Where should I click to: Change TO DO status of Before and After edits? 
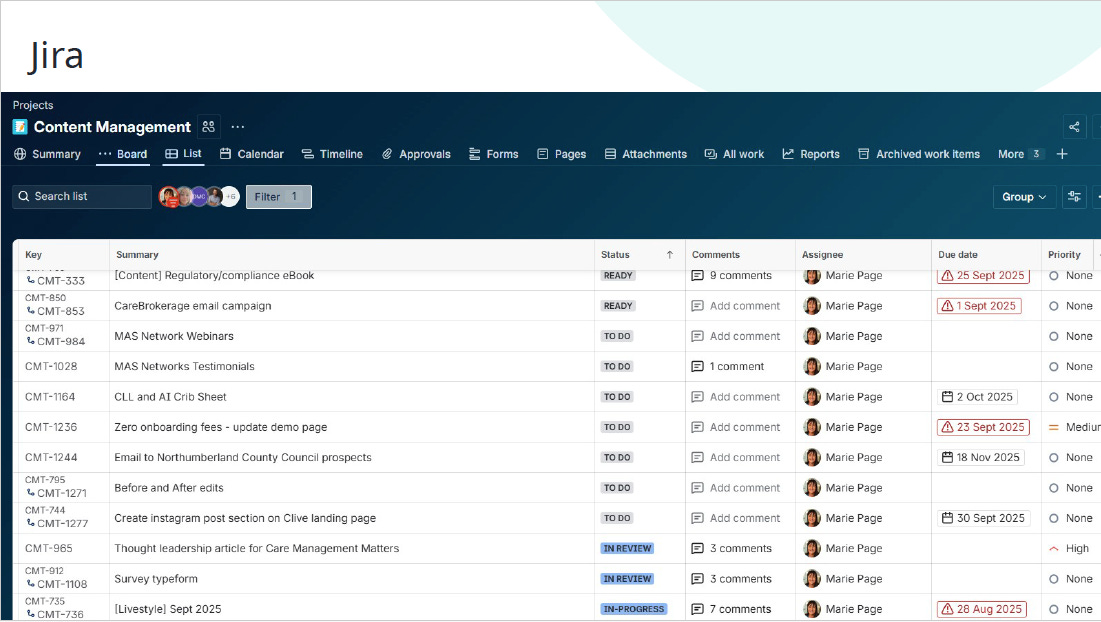(617, 488)
